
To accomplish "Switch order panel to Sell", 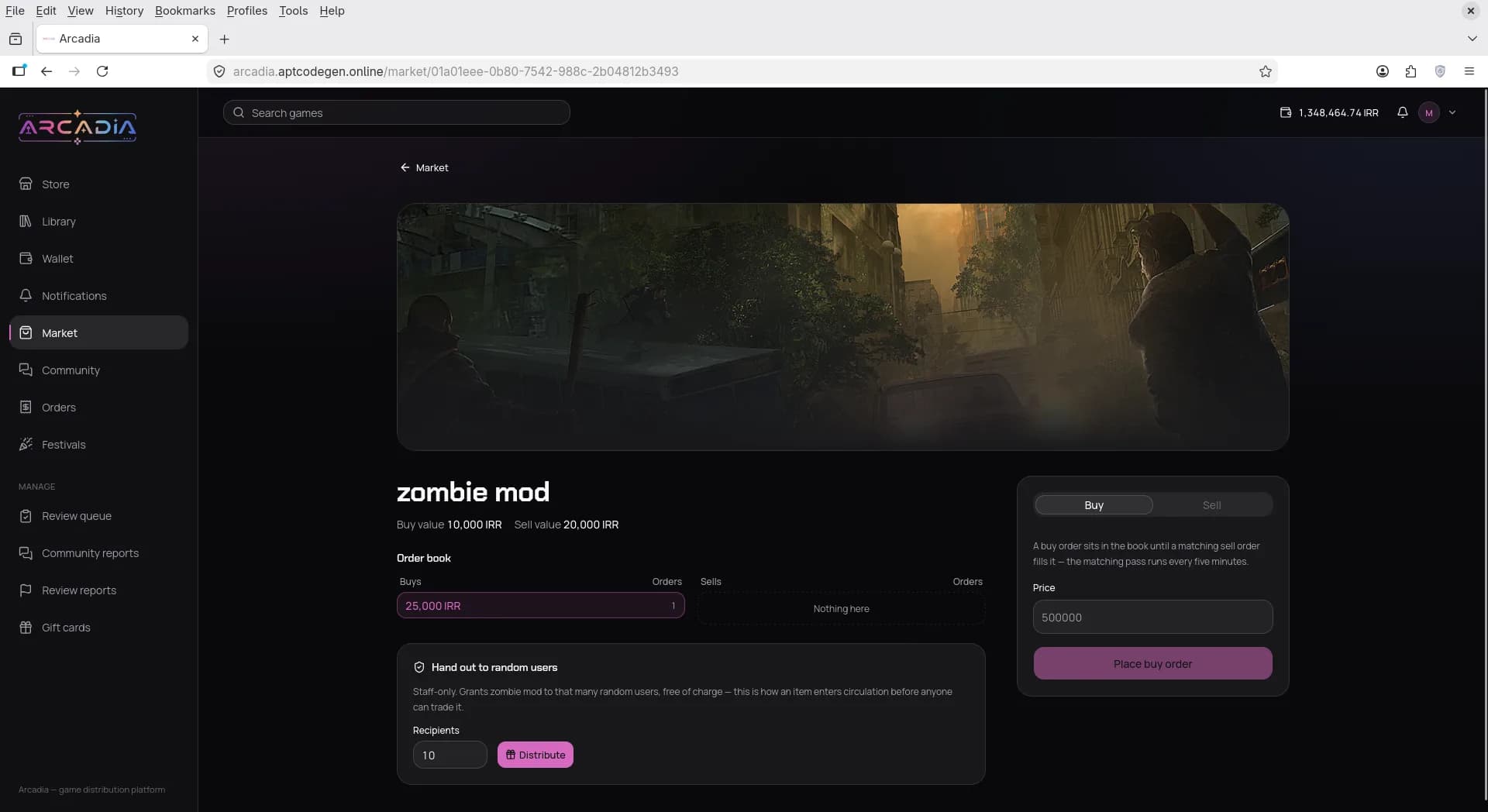I will (1211, 505).
